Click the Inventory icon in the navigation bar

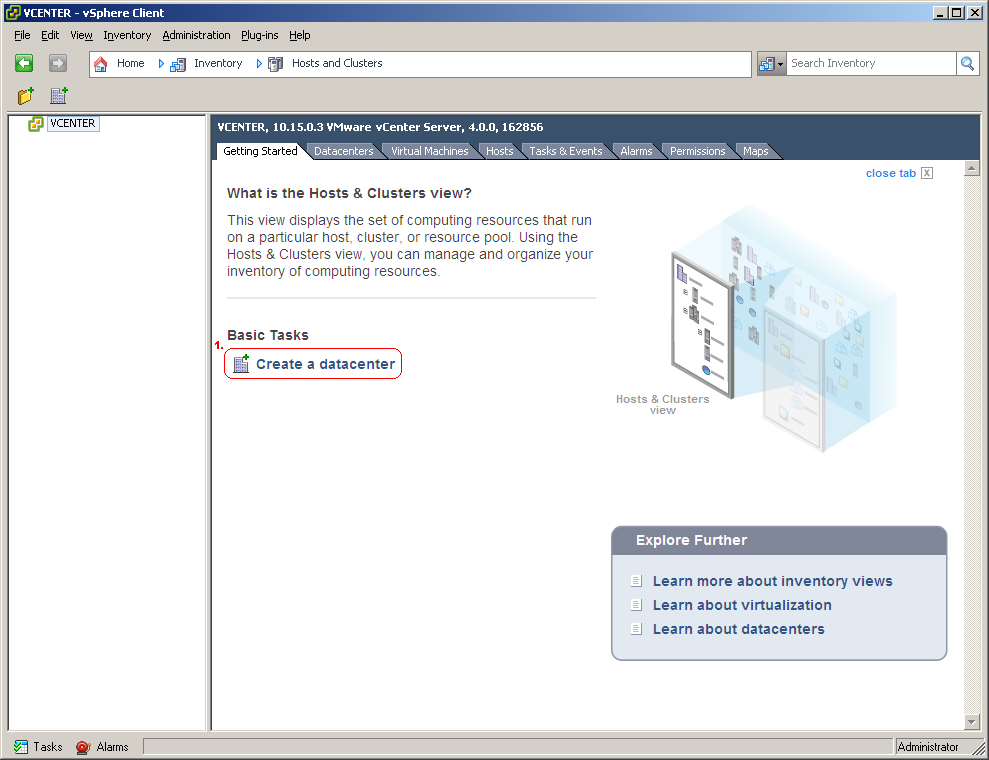[x=178, y=64]
